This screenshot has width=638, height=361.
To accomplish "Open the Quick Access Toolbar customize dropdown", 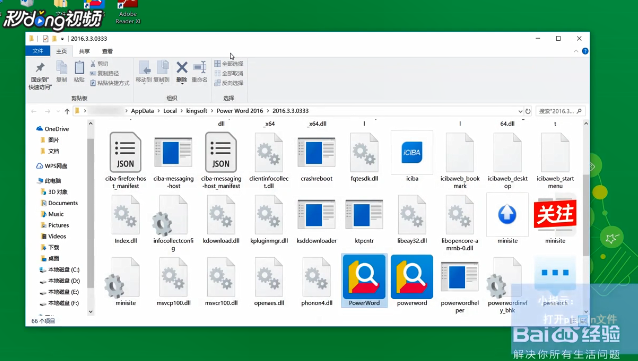I will [62, 39].
